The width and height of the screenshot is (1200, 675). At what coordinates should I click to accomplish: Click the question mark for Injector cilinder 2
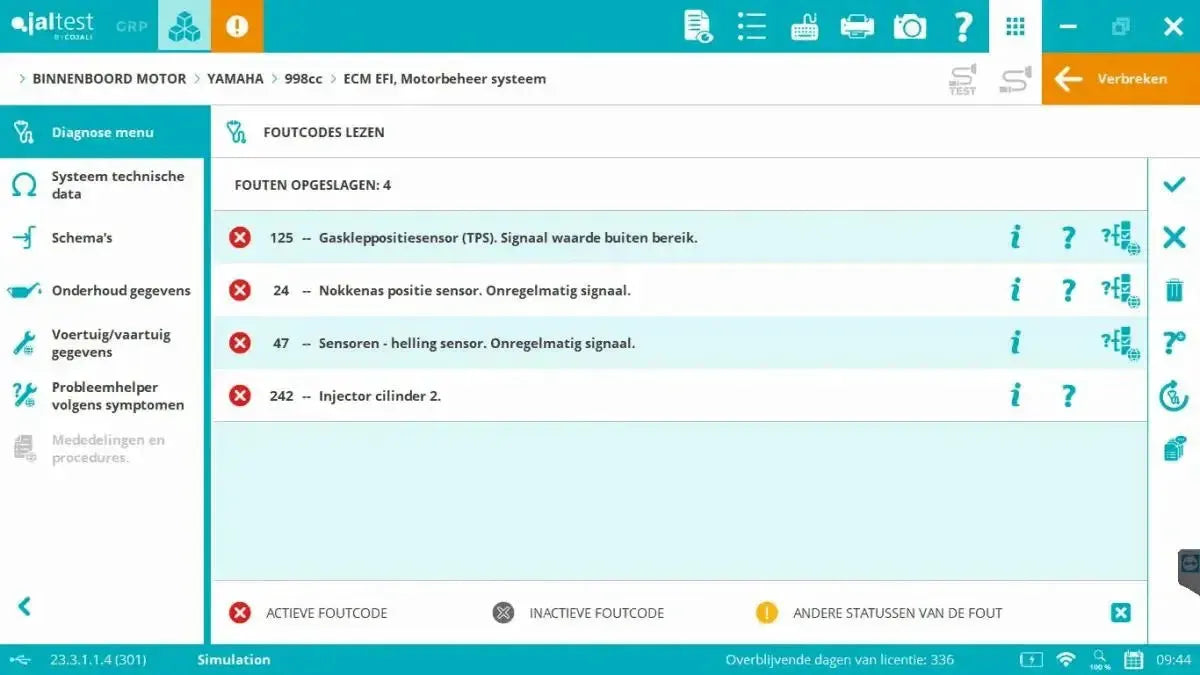pyautogui.click(x=1068, y=395)
